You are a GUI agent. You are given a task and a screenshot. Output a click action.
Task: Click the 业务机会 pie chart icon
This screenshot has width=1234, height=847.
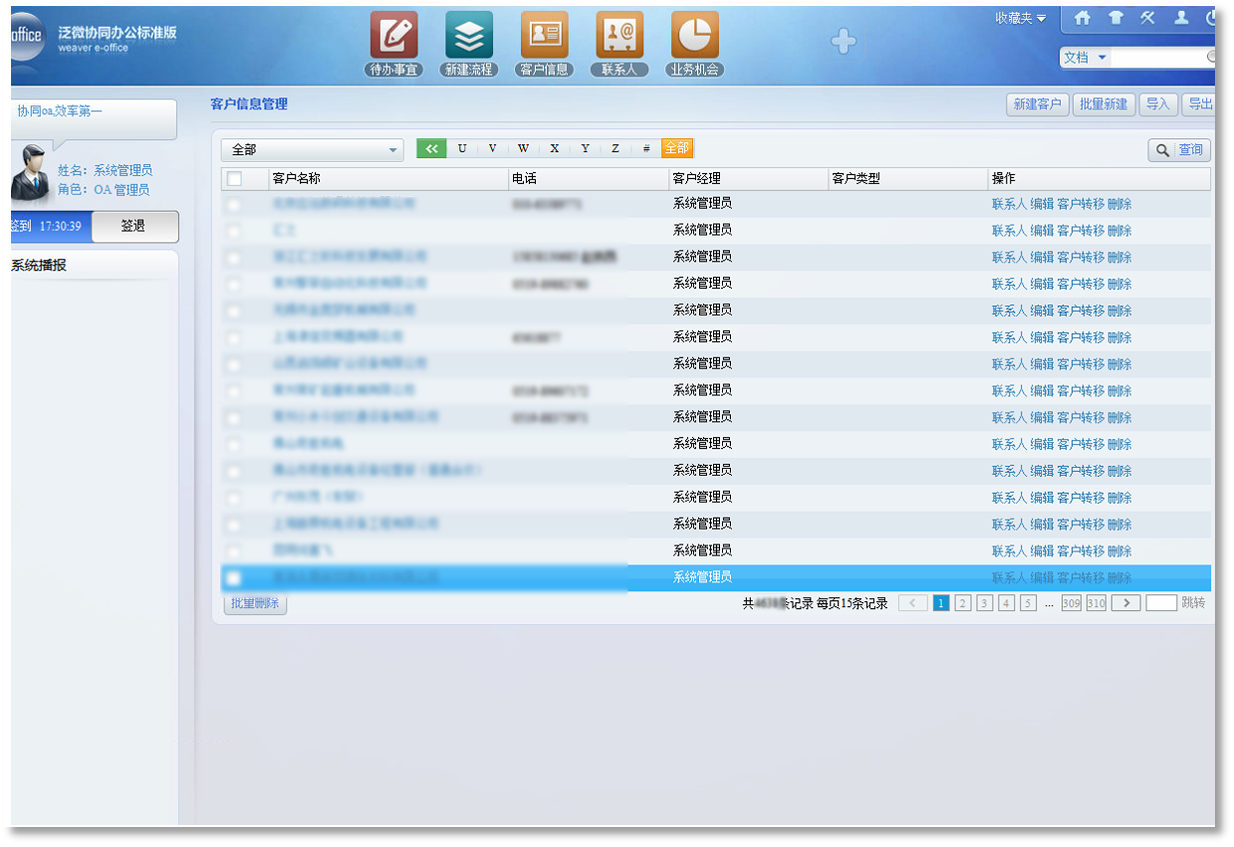695,36
